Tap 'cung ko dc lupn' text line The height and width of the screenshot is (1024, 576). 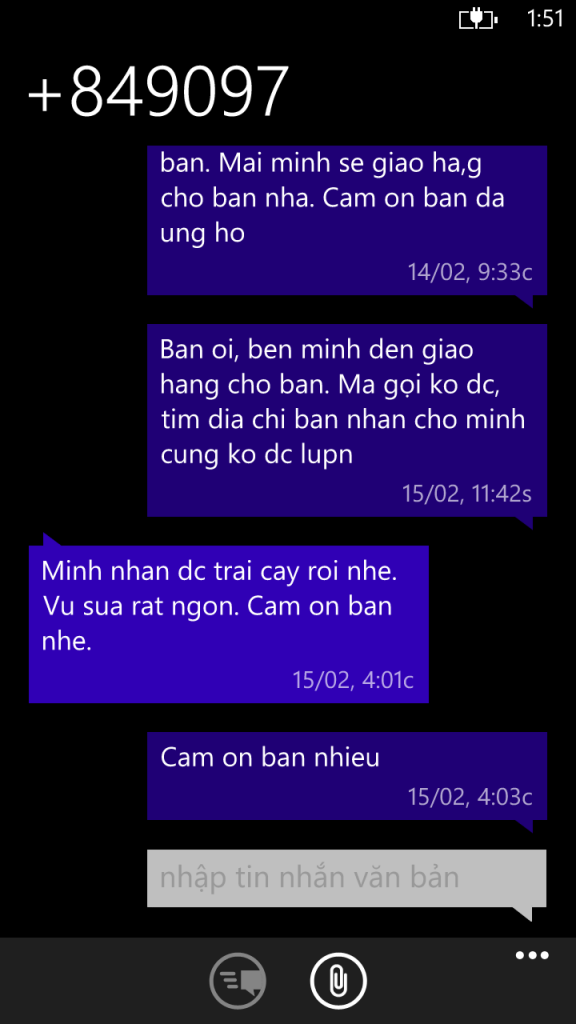(x=257, y=455)
